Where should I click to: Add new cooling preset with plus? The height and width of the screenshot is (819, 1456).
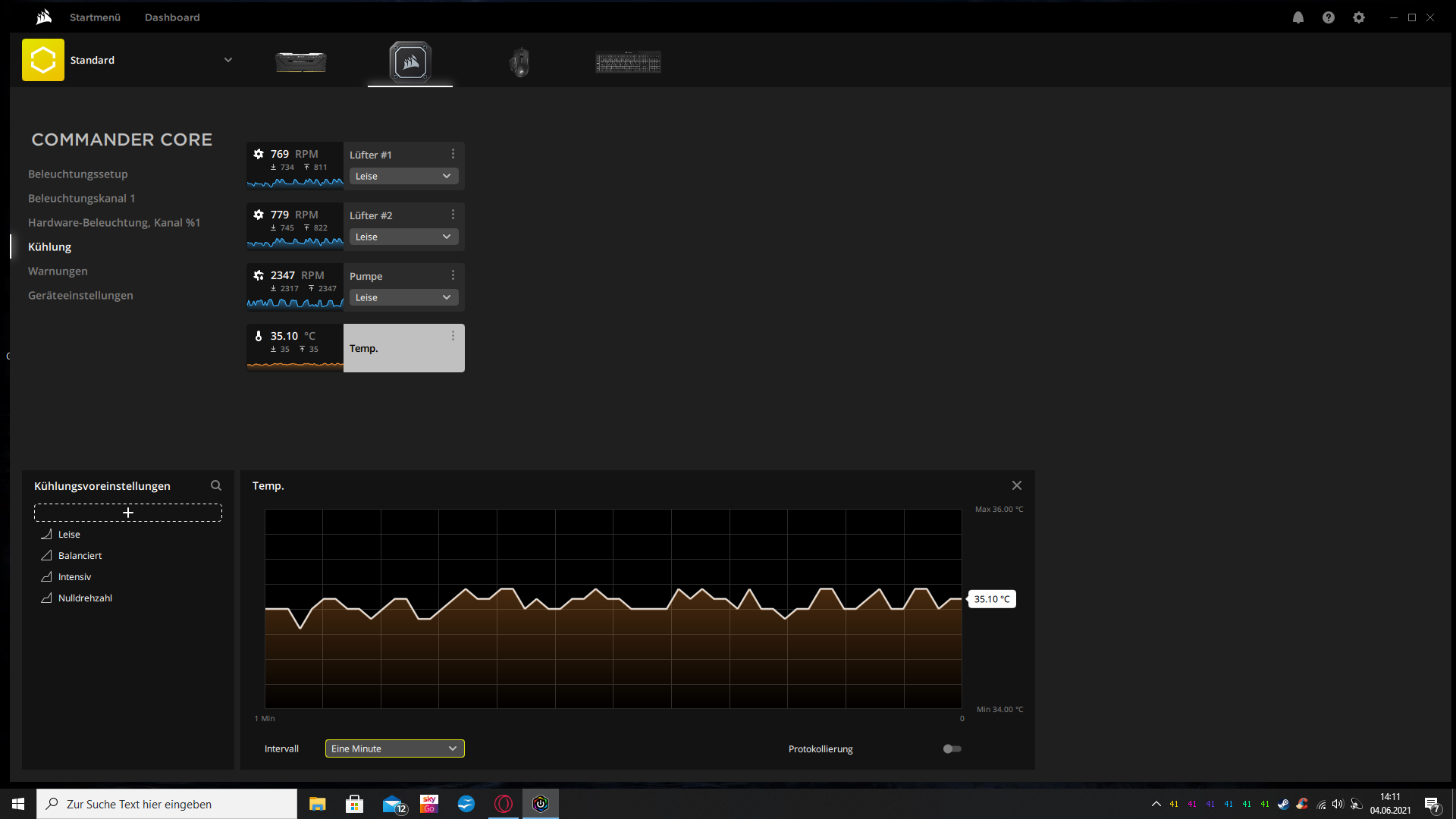(x=128, y=513)
